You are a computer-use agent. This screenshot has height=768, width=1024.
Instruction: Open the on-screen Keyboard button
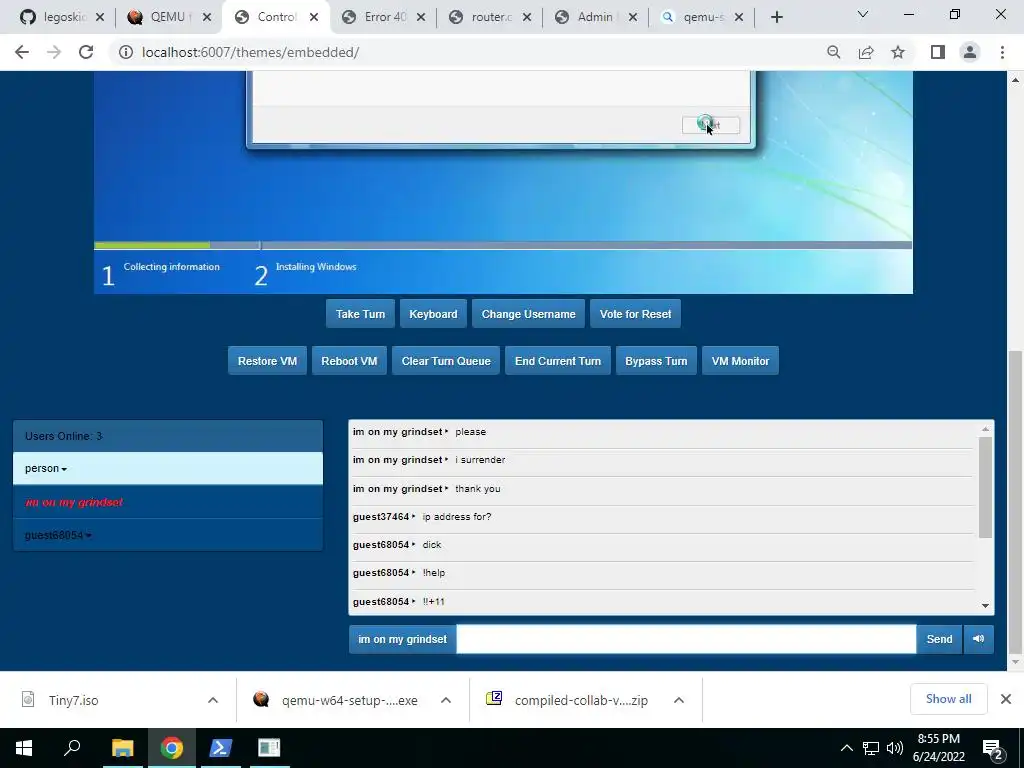[433, 314]
